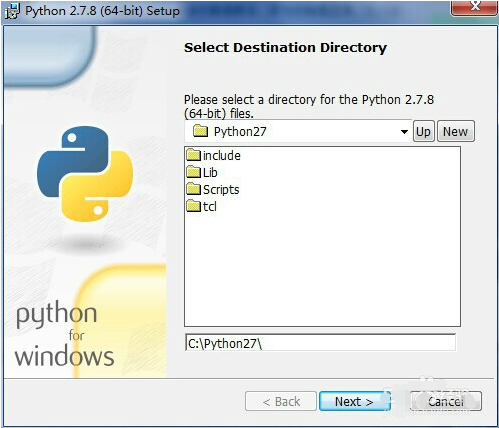Screen dimensions: 499x428
Task: Select the Lib folder name
Action: [210, 173]
